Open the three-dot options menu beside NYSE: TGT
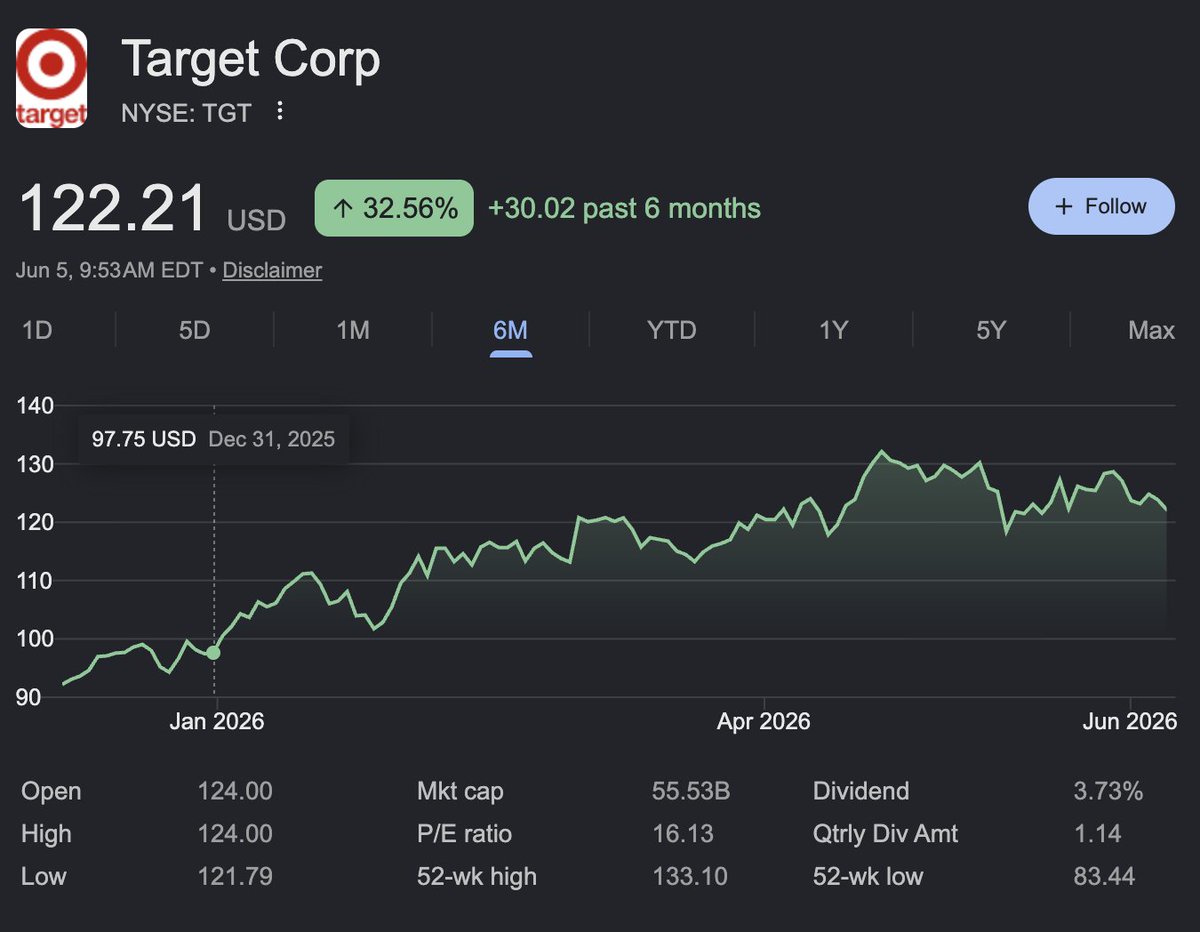Screen dimensions: 1200x932 click(280, 111)
